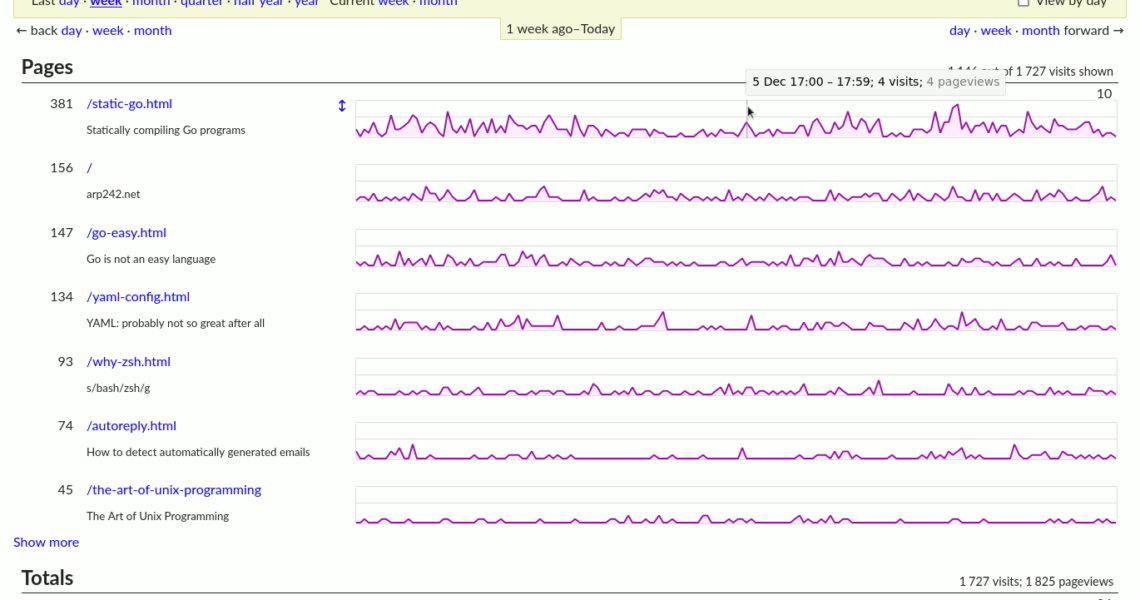Image resolution: width=1140 pixels, height=600 pixels.
Task: Open /the-art-of-unix-programming page link
Action: click(174, 489)
